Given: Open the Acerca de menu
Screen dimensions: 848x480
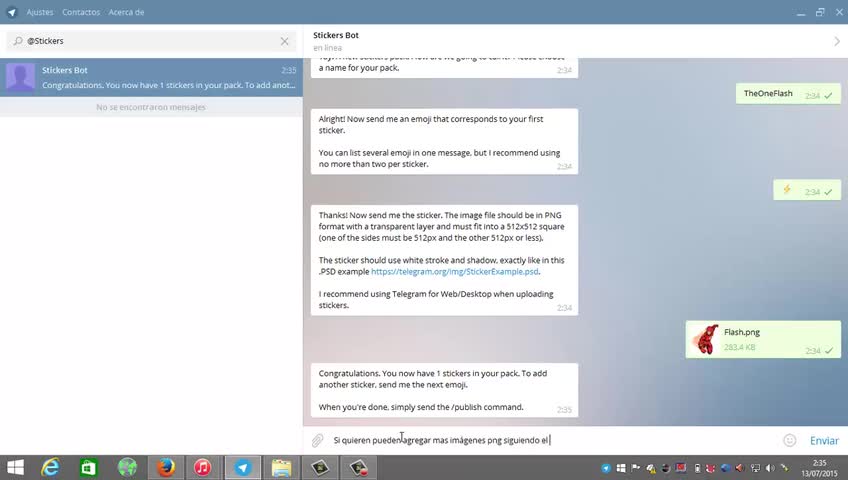Looking at the screenshot, I should coord(126,12).
